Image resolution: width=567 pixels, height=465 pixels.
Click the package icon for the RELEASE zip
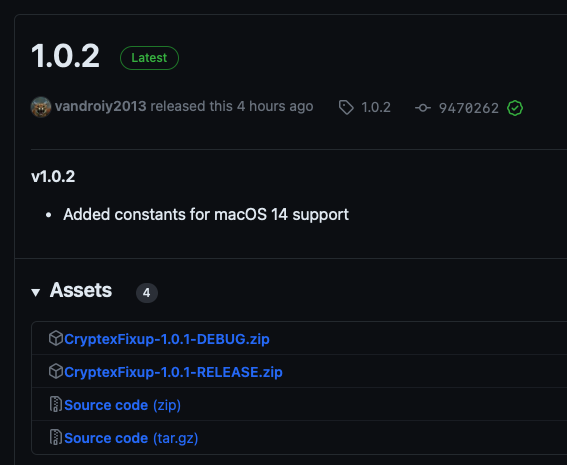click(x=56, y=371)
